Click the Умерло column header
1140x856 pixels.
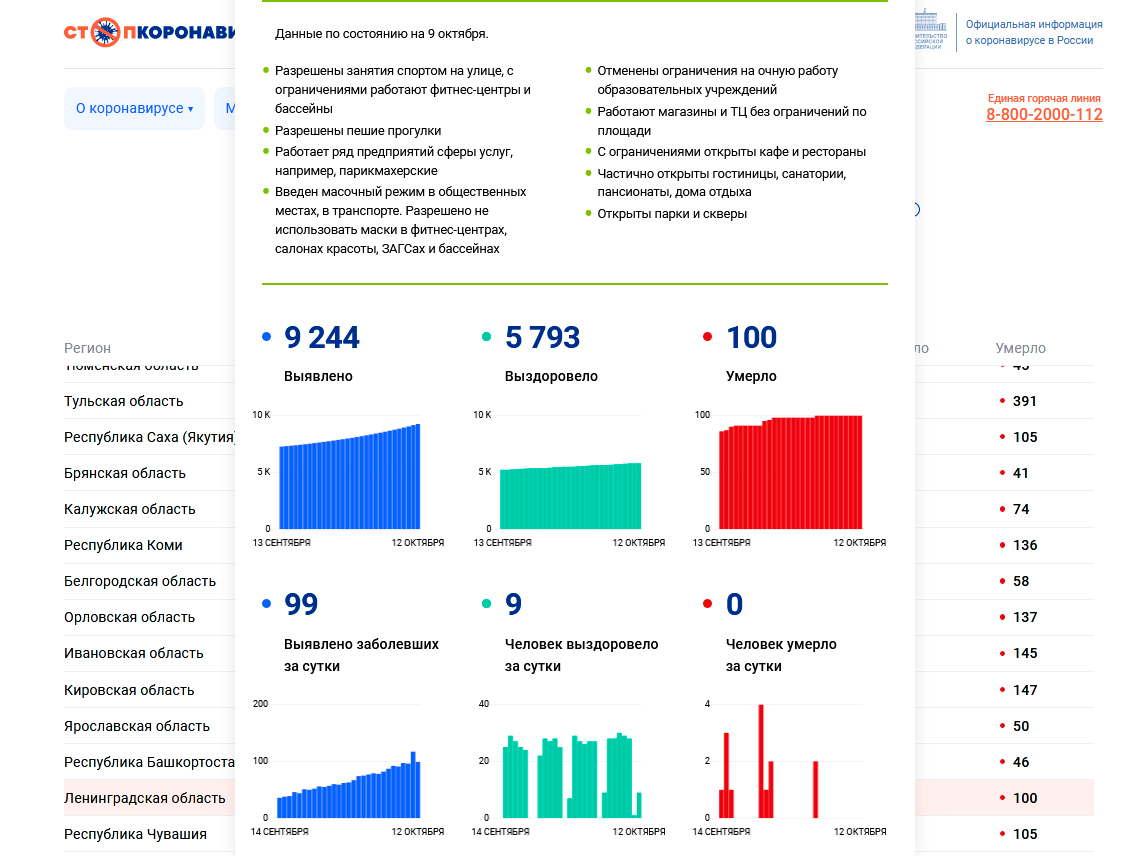(x=1020, y=348)
